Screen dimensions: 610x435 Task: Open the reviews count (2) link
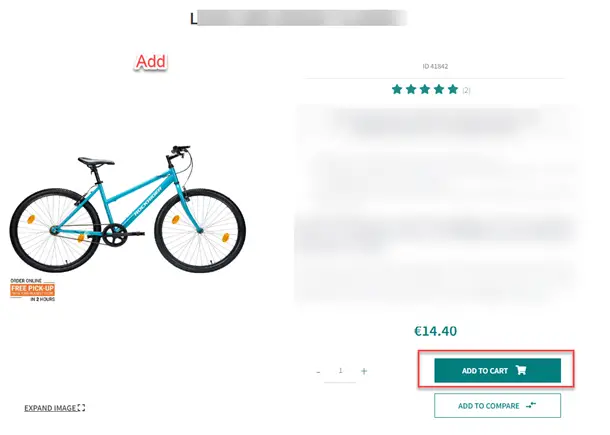click(466, 90)
